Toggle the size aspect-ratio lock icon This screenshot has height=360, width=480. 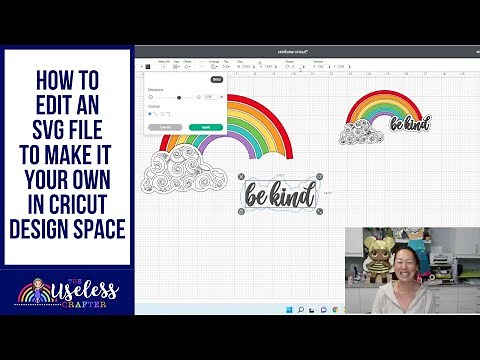[x=260, y=63]
